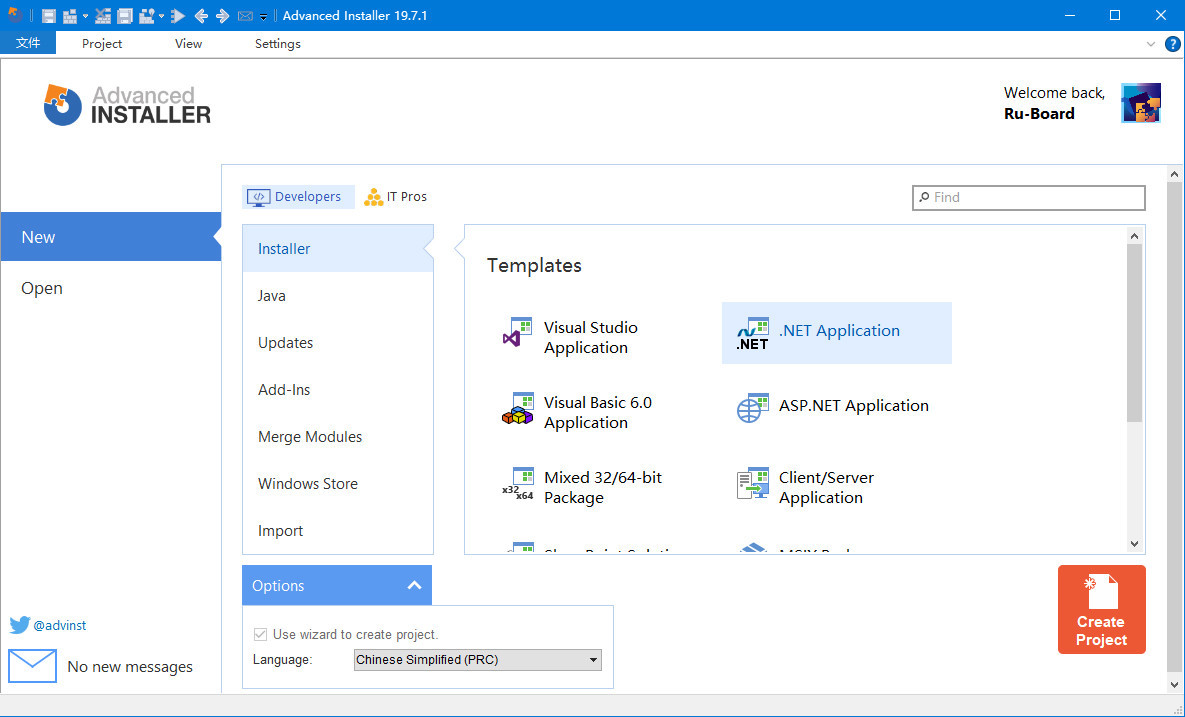Click the blue Help question mark icon
Screen dimensions: 1185x717
tap(1173, 44)
